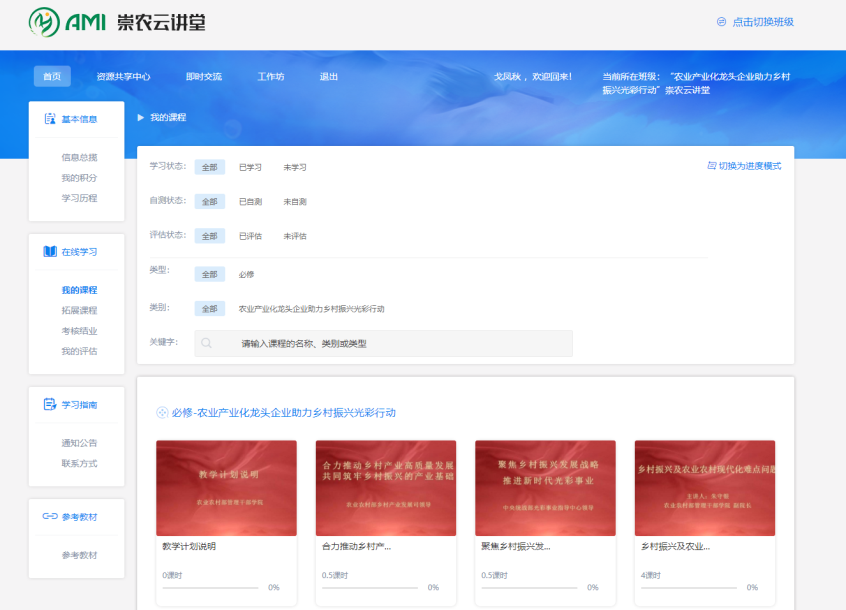The width and height of the screenshot is (846, 610).
Task: Open the 资源共享中心 nav tab
Action: tap(123, 77)
